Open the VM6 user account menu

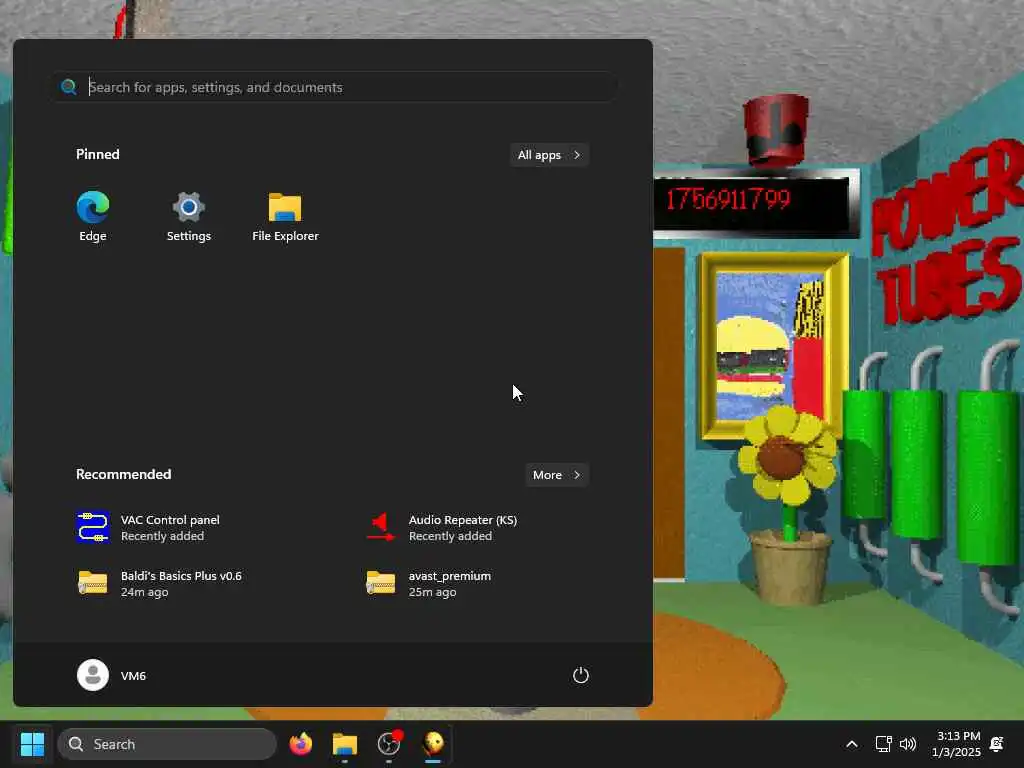(111, 675)
